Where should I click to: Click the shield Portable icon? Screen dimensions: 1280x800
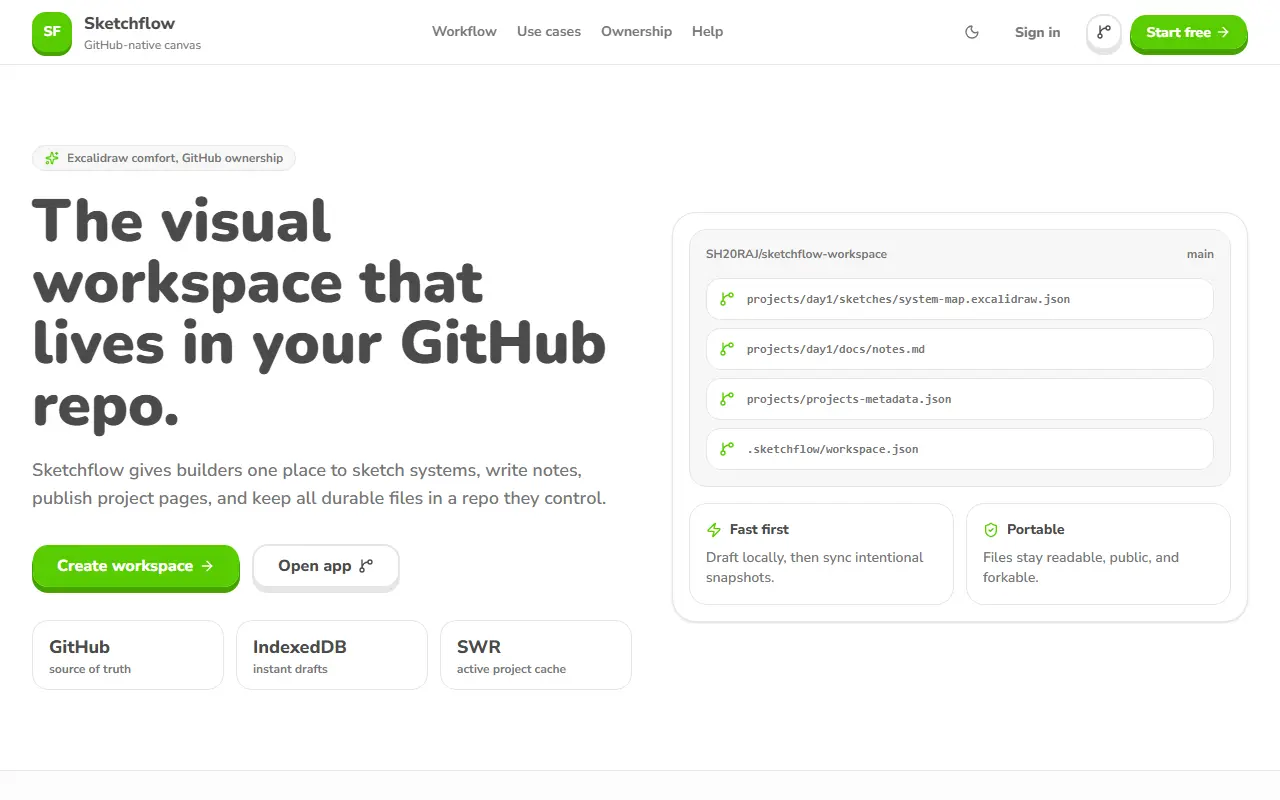pos(991,530)
